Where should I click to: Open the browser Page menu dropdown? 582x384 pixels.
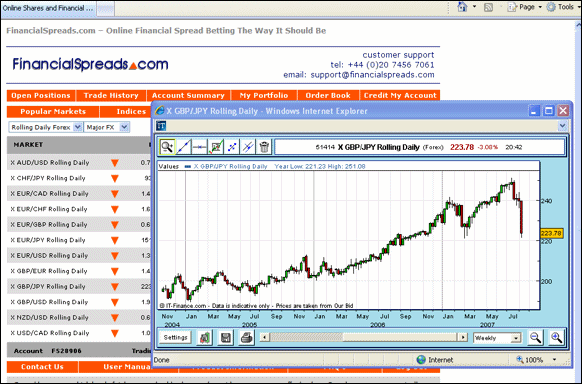pos(524,7)
